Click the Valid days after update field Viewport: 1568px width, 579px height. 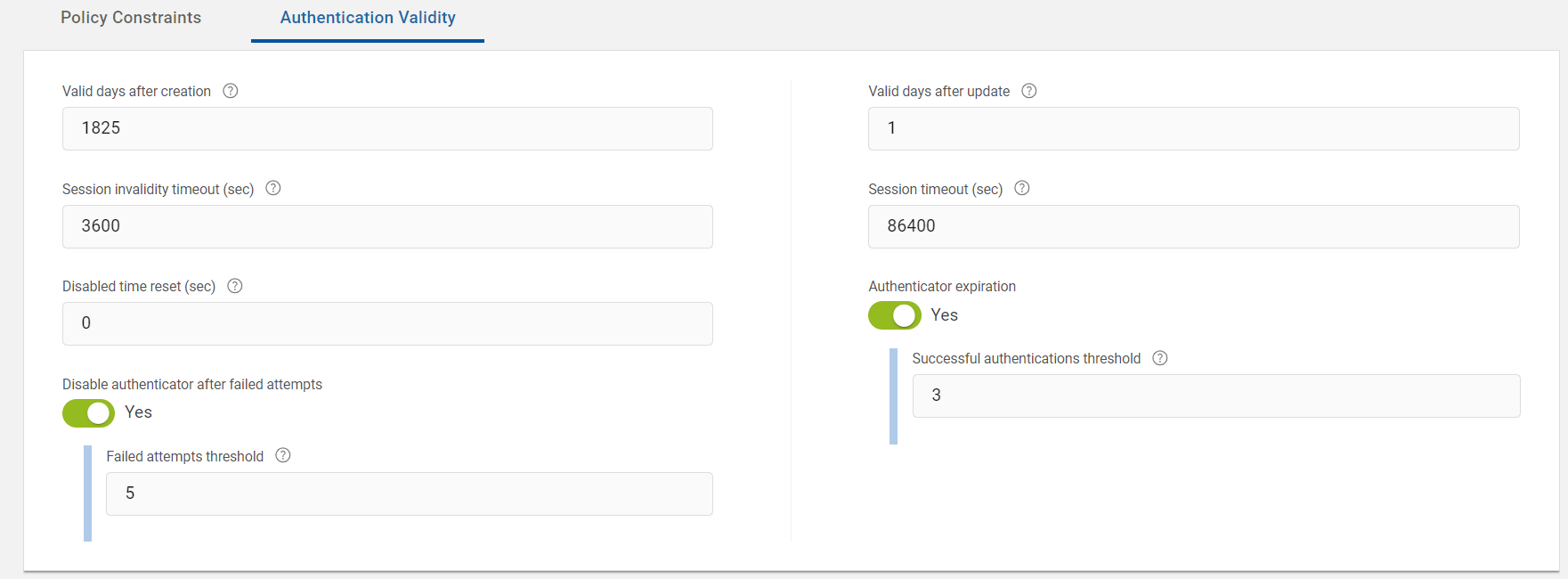click(1193, 128)
